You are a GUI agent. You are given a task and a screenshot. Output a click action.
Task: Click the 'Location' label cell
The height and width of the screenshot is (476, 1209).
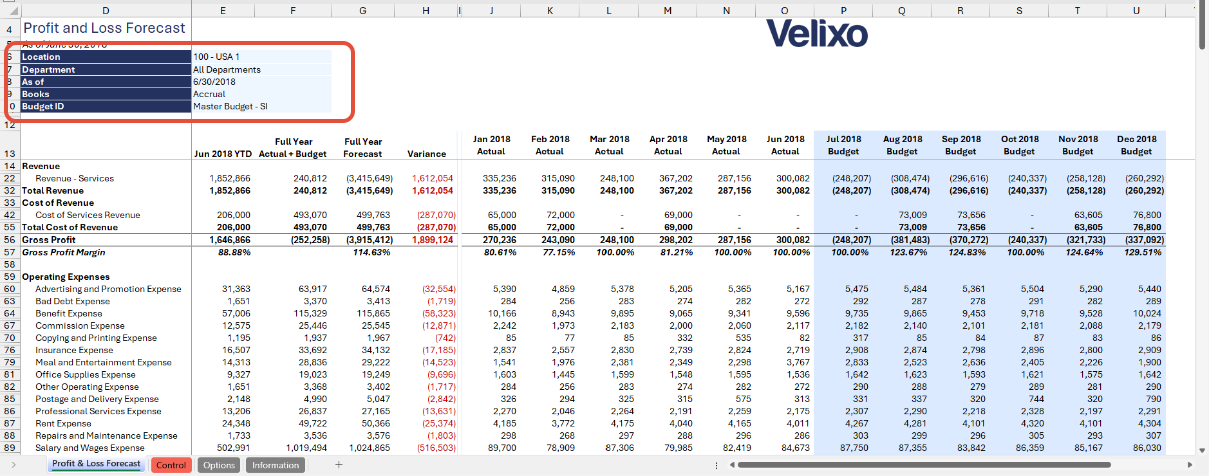pyautogui.click(x=105, y=57)
